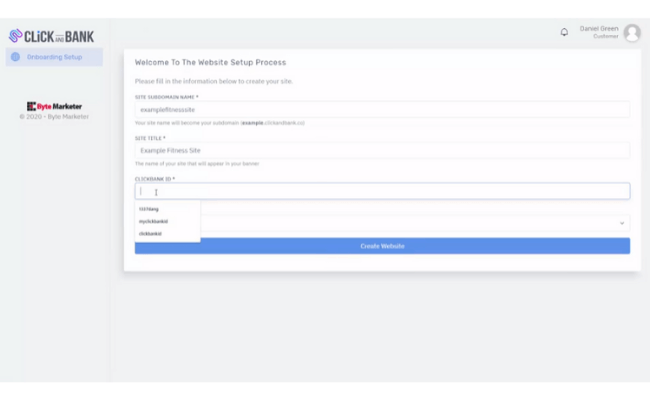Open the select box below Clickbank ID
This screenshot has height=400, width=650.
point(415,223)
